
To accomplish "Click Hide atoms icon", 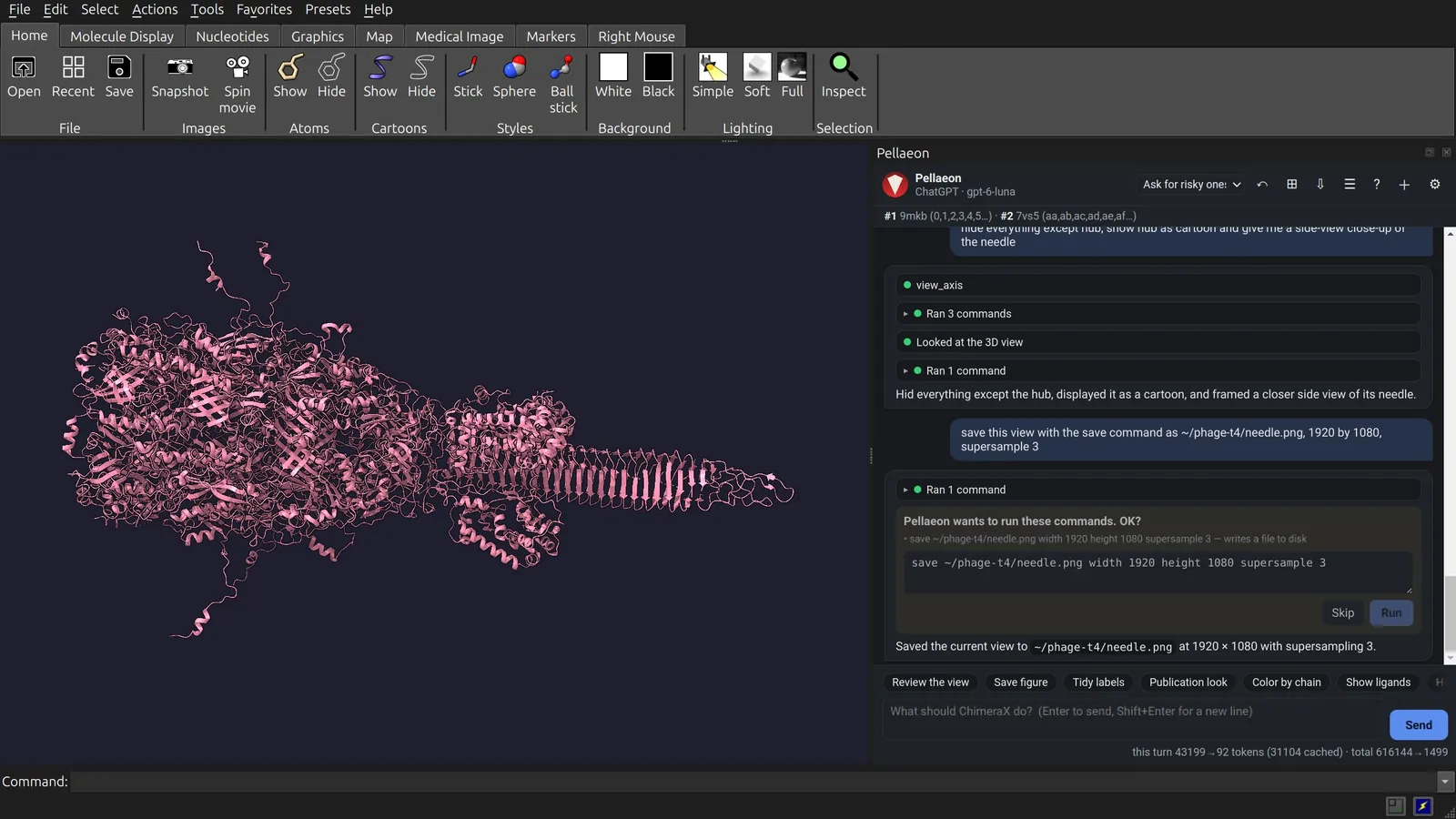I will (331, 76).
